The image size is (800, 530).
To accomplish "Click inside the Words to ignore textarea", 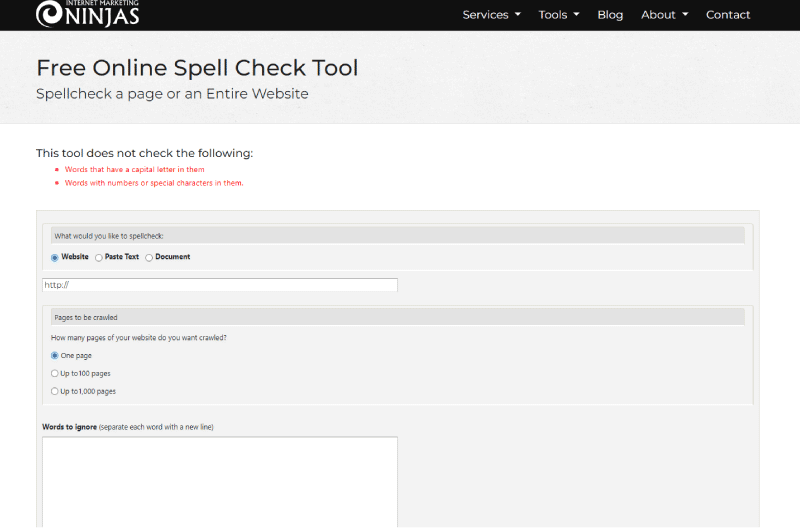I will [x=219, y=480].
